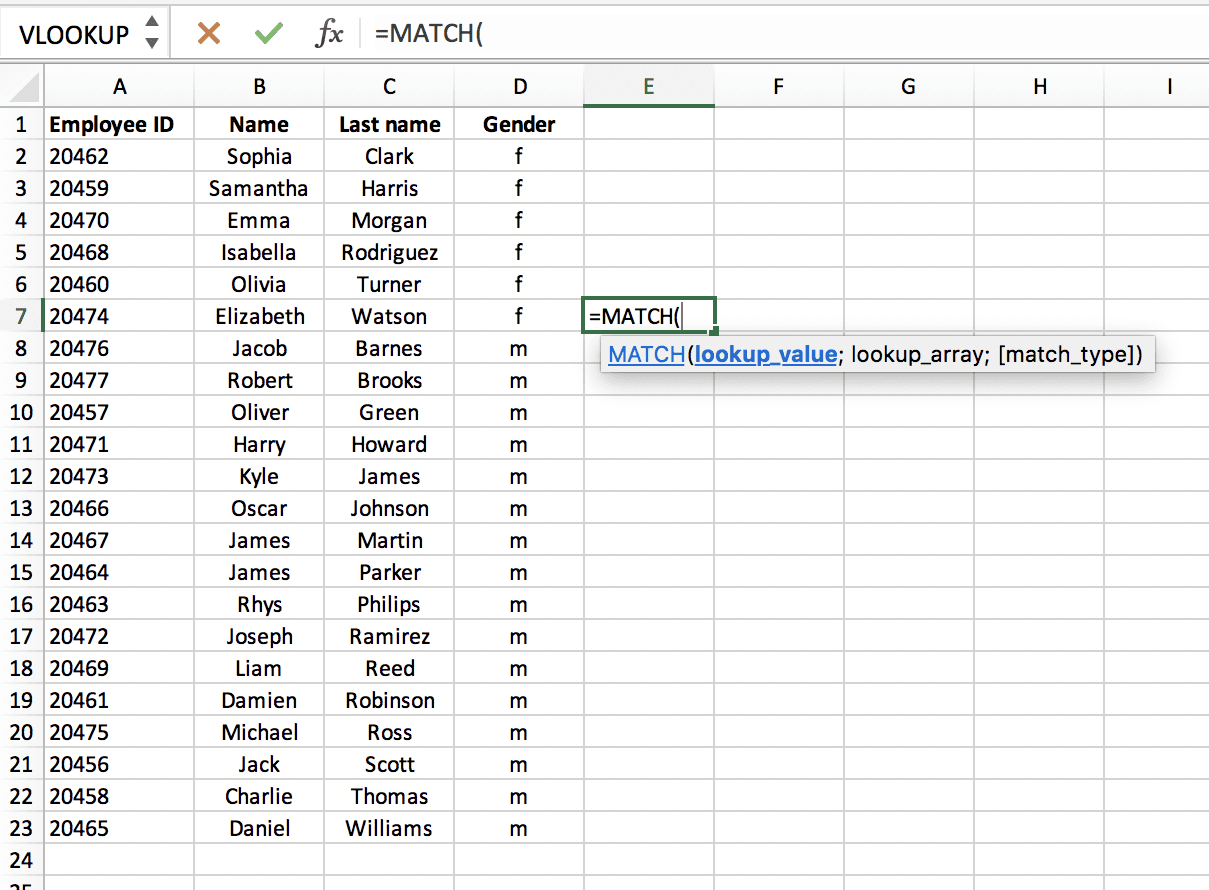Select the cell containing Williams

(388, 828)
